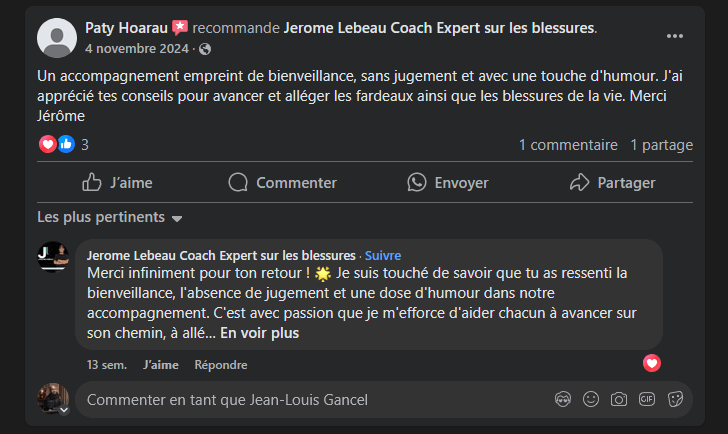Click the comment input field
This screenshot has height=434, width=728.
coord(300,399)
